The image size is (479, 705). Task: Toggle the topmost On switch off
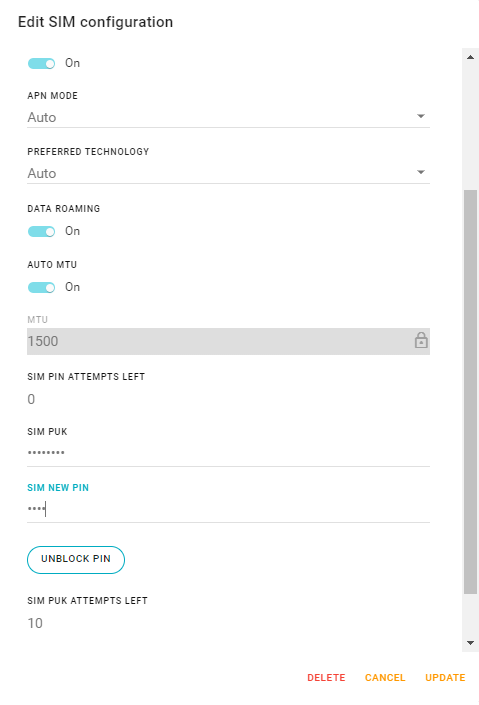[41, 63]
